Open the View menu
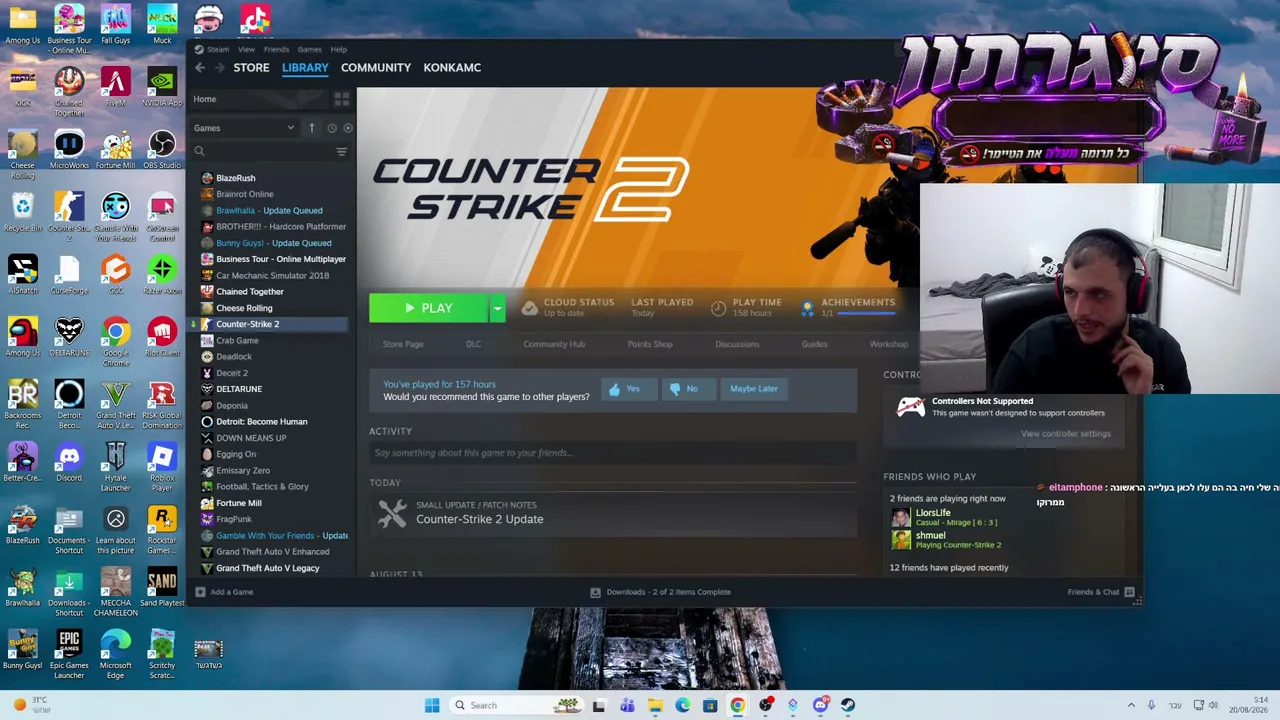Screen dimensions: 1280x720 pyautogui.click(x=246, y=49)
